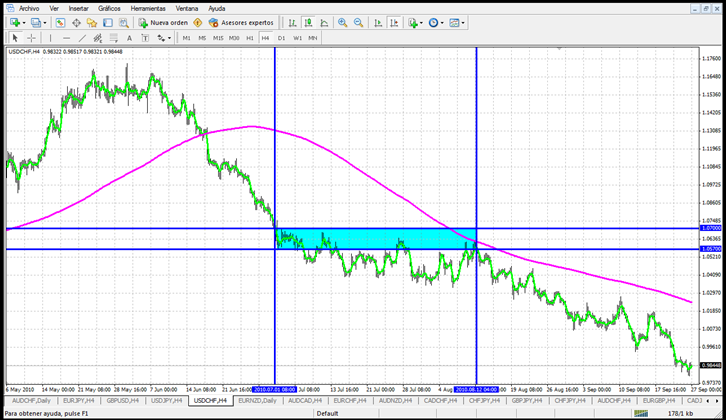Enable the M15 timeframe button
The width and height of the screenshot is (726, 420).
218,38
